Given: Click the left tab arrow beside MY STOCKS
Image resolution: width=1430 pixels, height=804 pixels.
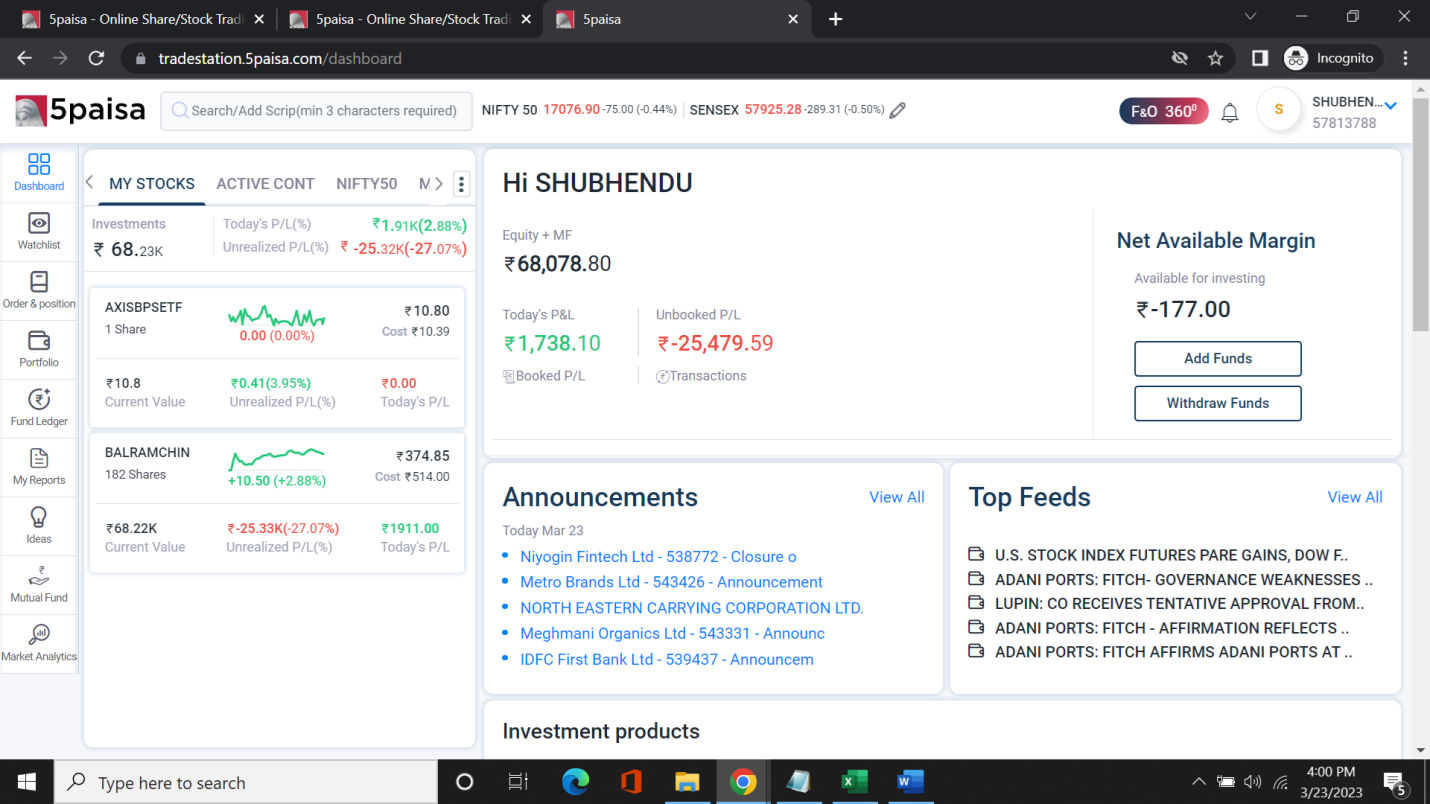Looking at the screenshot, I should point(89,182).
